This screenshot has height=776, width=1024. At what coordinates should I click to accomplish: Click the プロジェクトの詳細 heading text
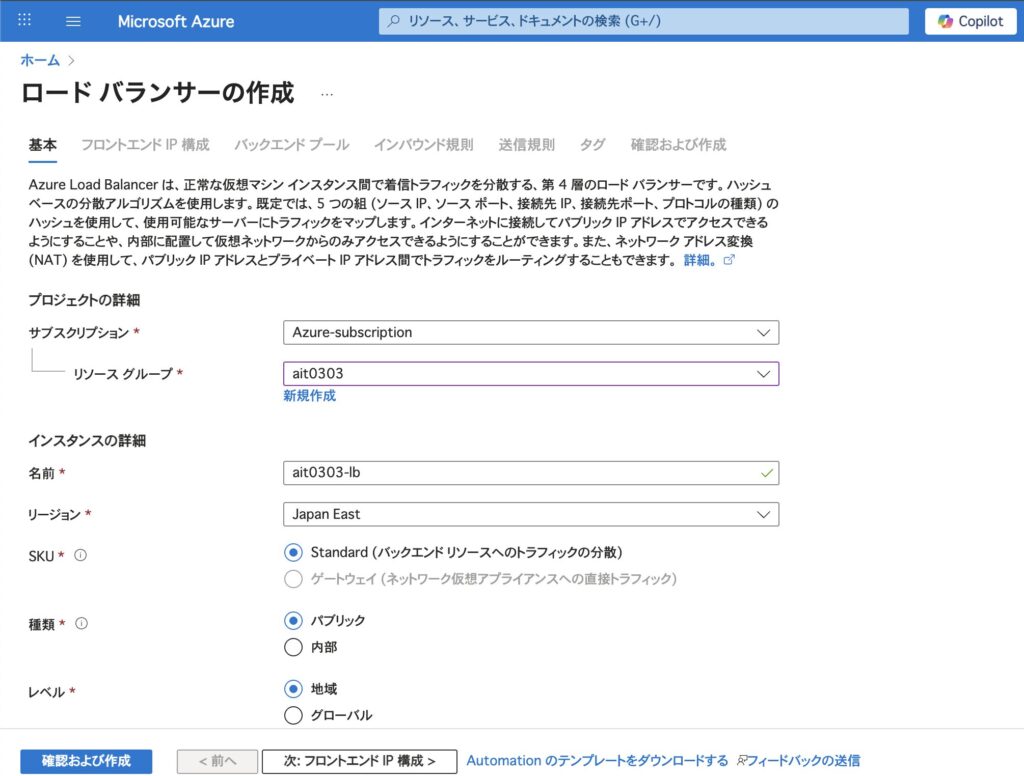click(84, 300)
